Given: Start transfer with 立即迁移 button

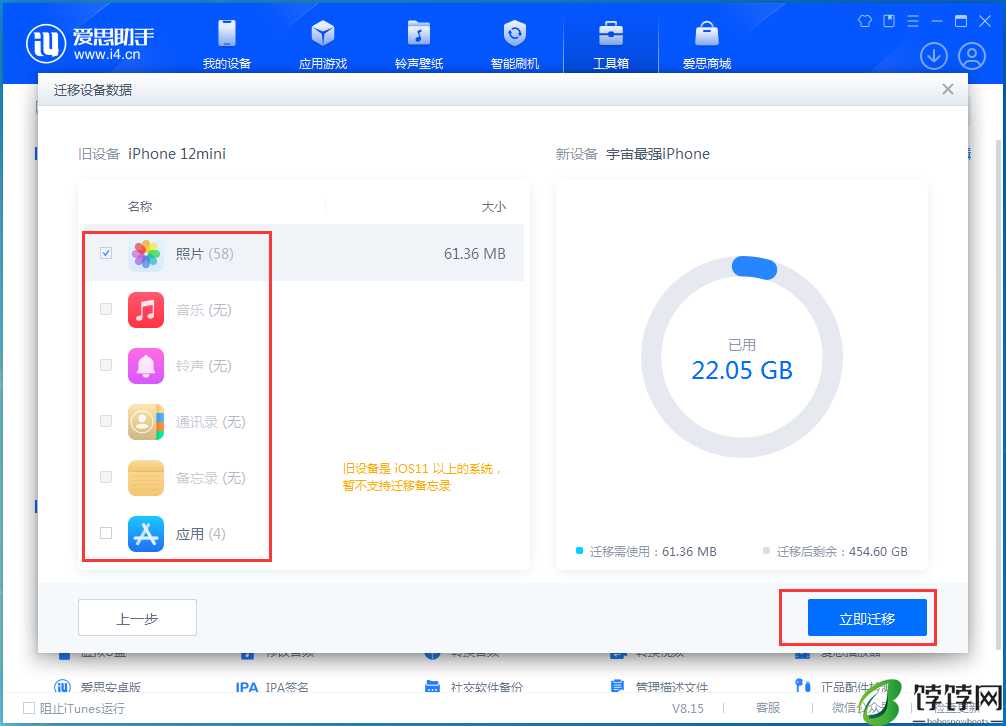Looking at the screenshot, I should coord(867,618).
